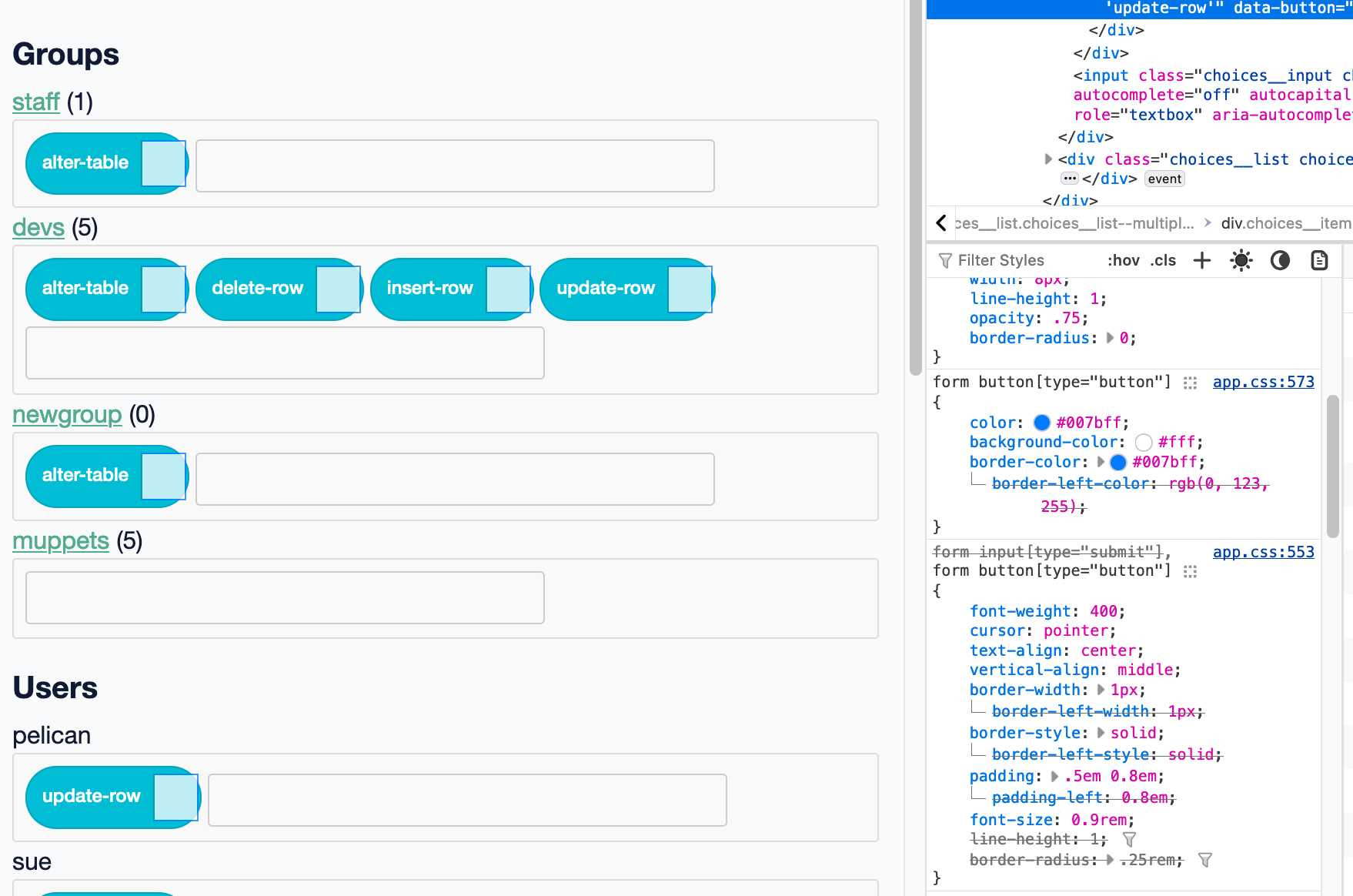The width and height of the screenshot is (1353, 896).
Task: Remove alter-table chip from devs group
Action: pos(164,289)
